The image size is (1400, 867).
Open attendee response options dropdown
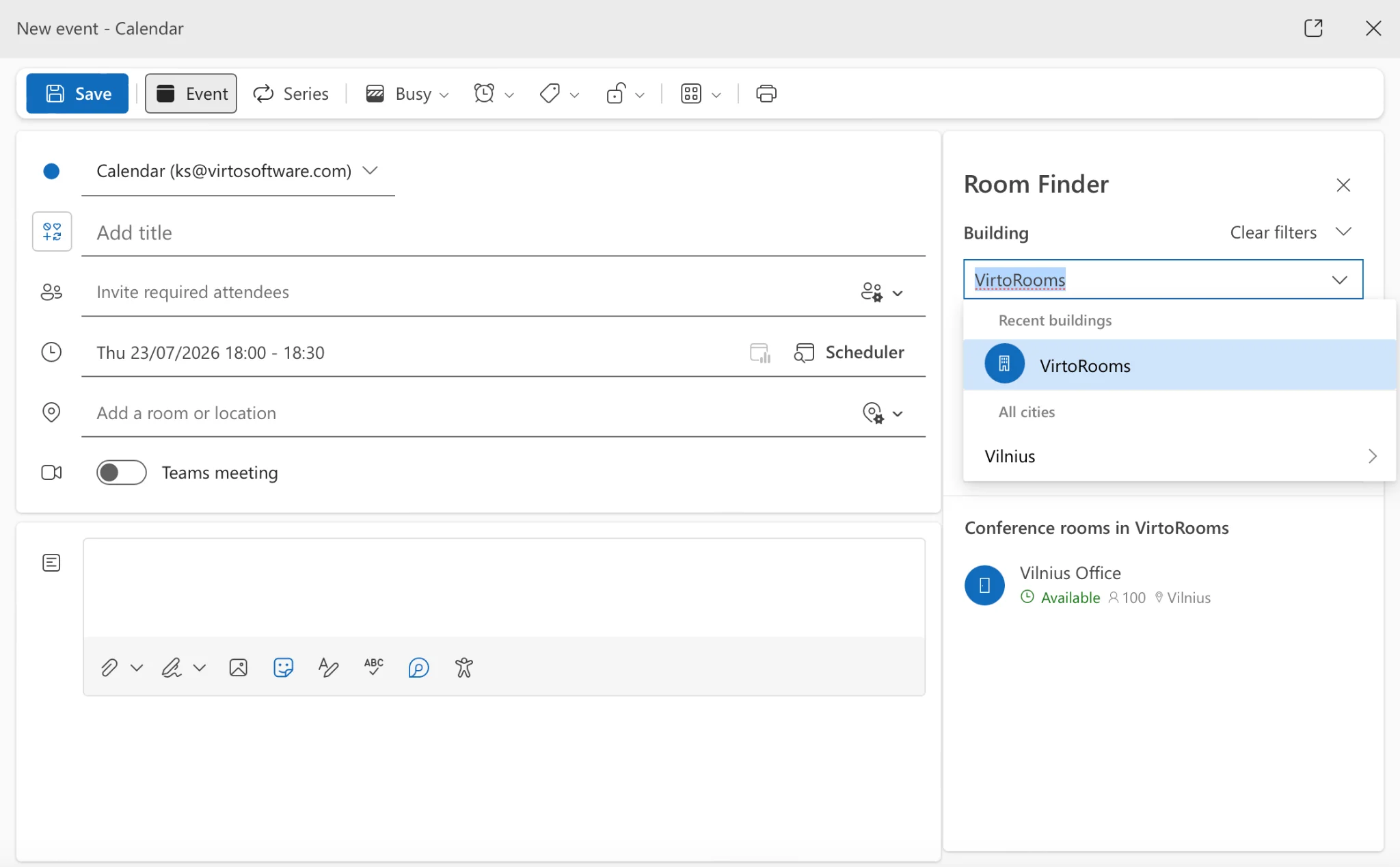pos(882,293)
